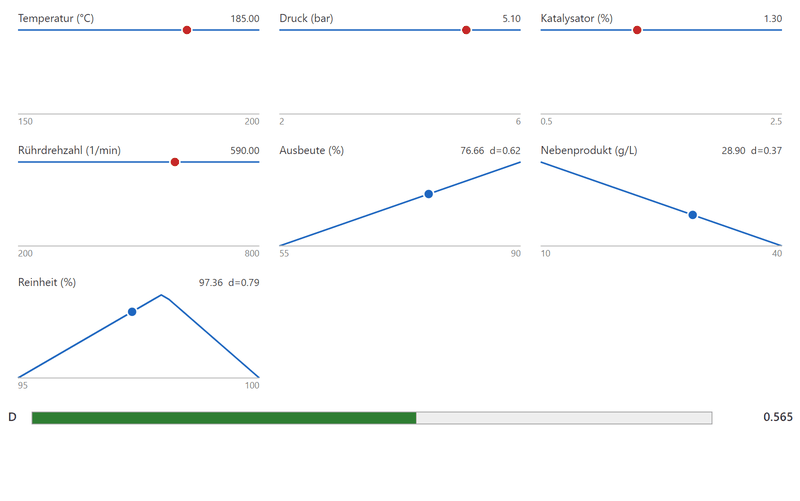The image size is (800, 501).
Task: Click the Nebenprodukt readout 28.90 d=0.37
Action: click(752, 151)
